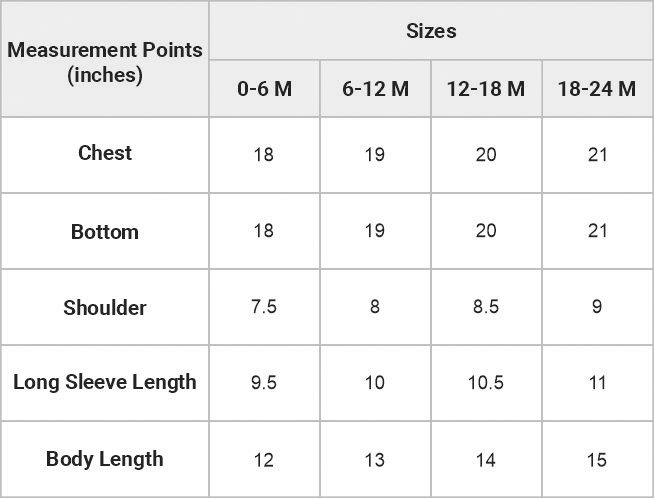Image resolution: width=654 pixels, height=498 pixels.
Task: Select the Body Length row label
Action: (x=105, y=459)
